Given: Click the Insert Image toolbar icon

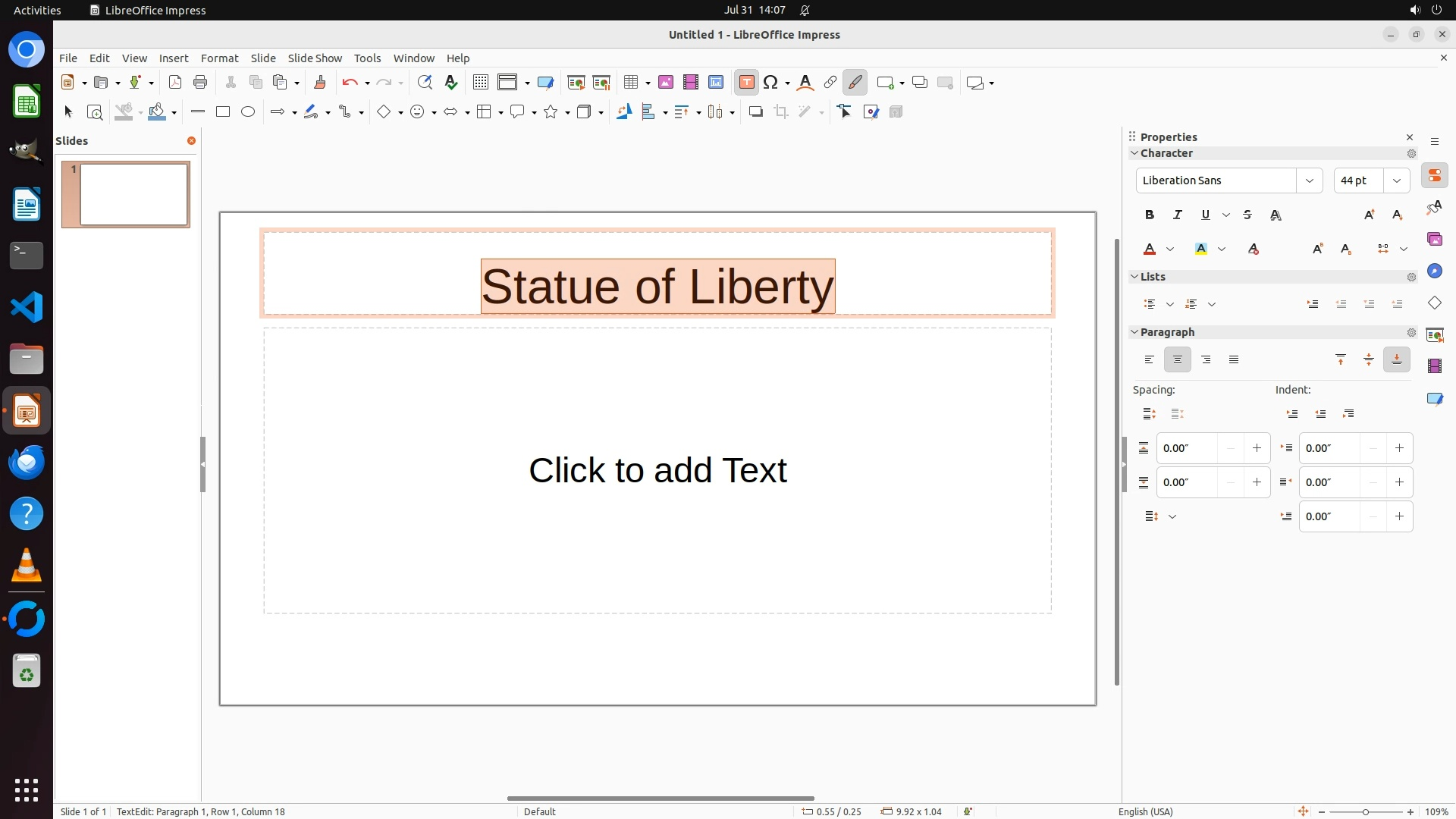Looking at the screenshot, I should [x=666, y=83].
